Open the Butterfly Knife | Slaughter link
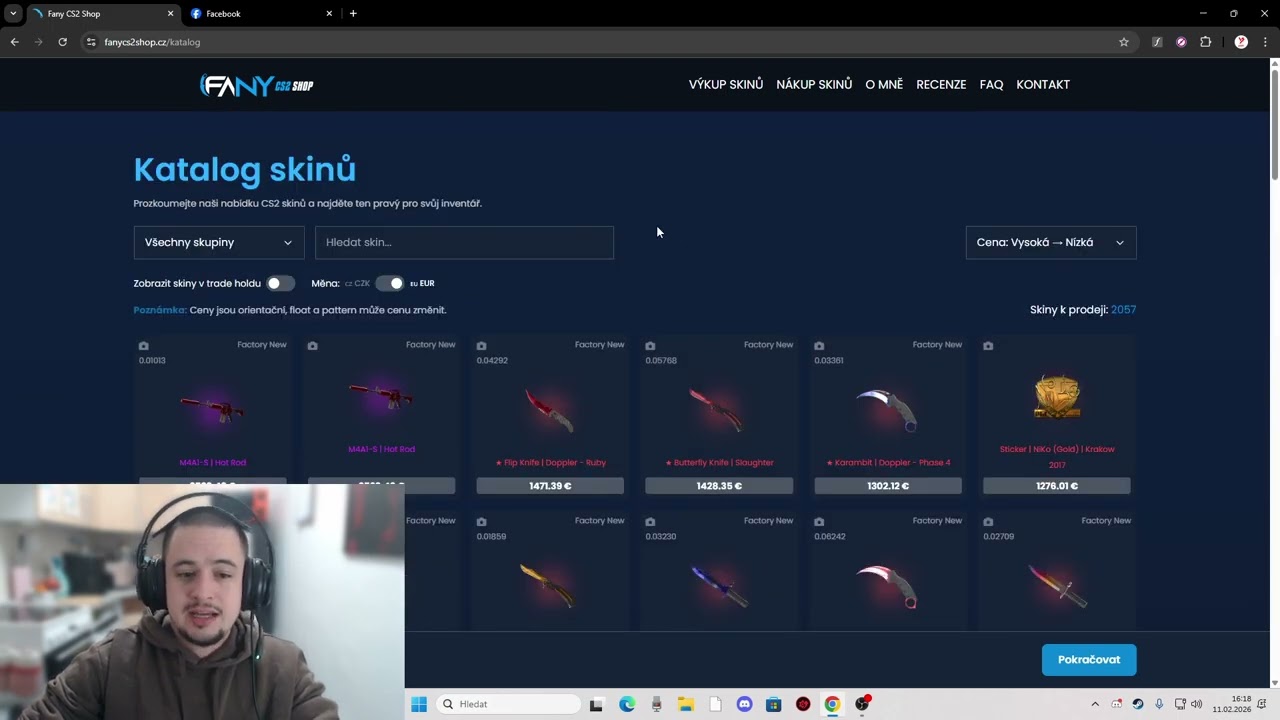 719,463
